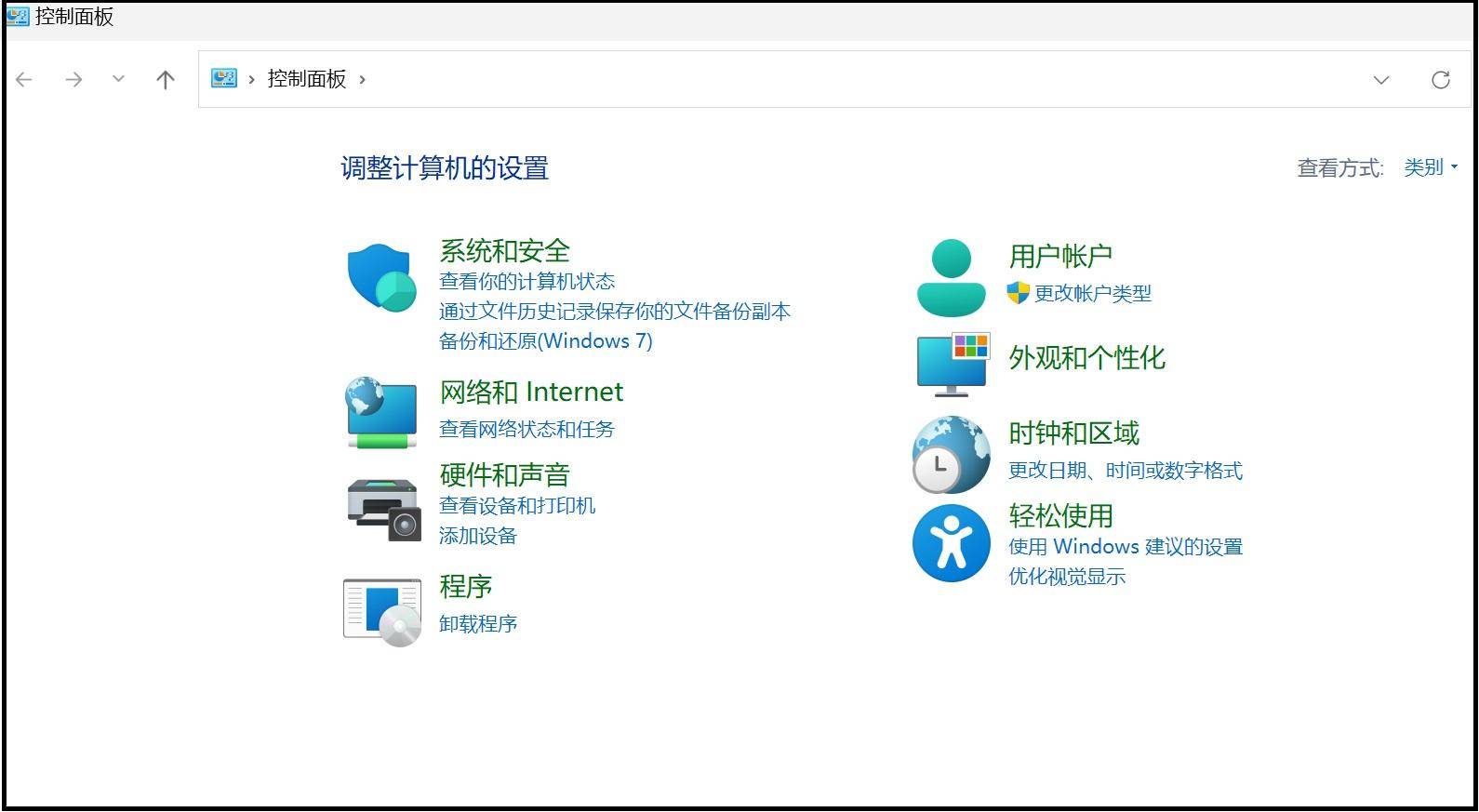
Task: Open the 程序 category heading
Action: [x=466, y=586]
